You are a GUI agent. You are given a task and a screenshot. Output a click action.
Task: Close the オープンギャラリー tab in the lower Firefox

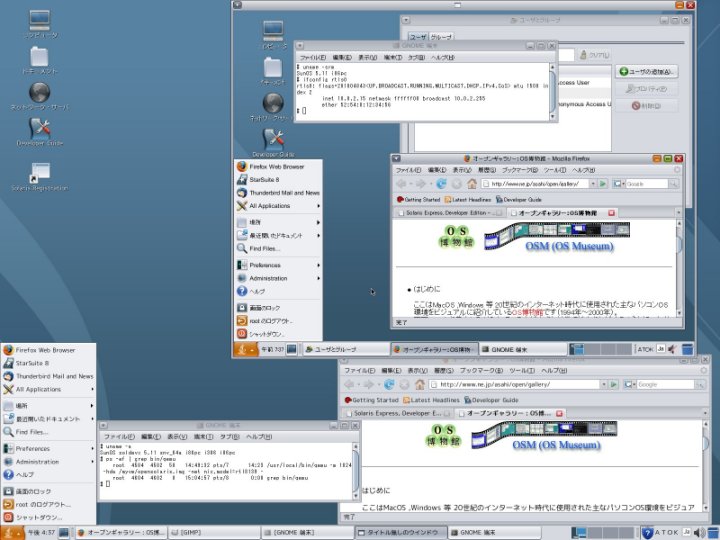559,413
